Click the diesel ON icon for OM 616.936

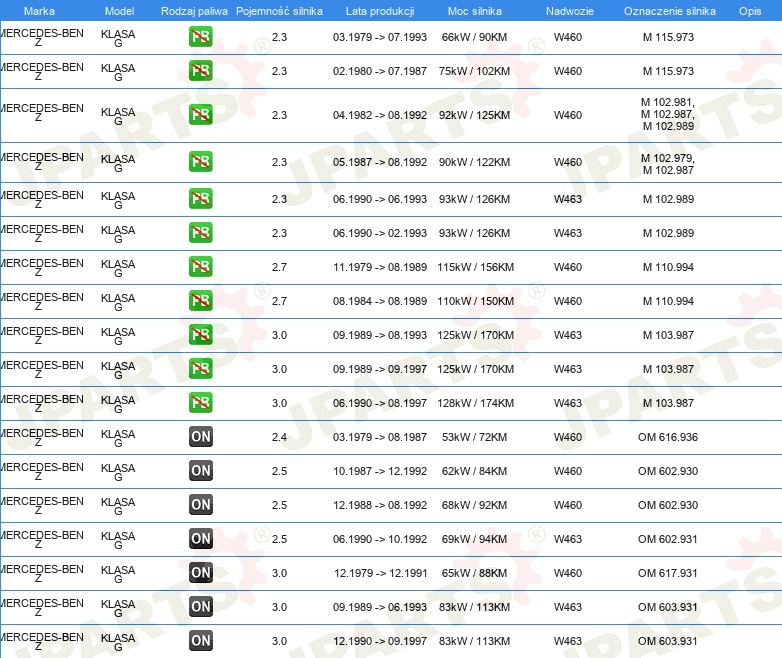[x=200, y=437]
